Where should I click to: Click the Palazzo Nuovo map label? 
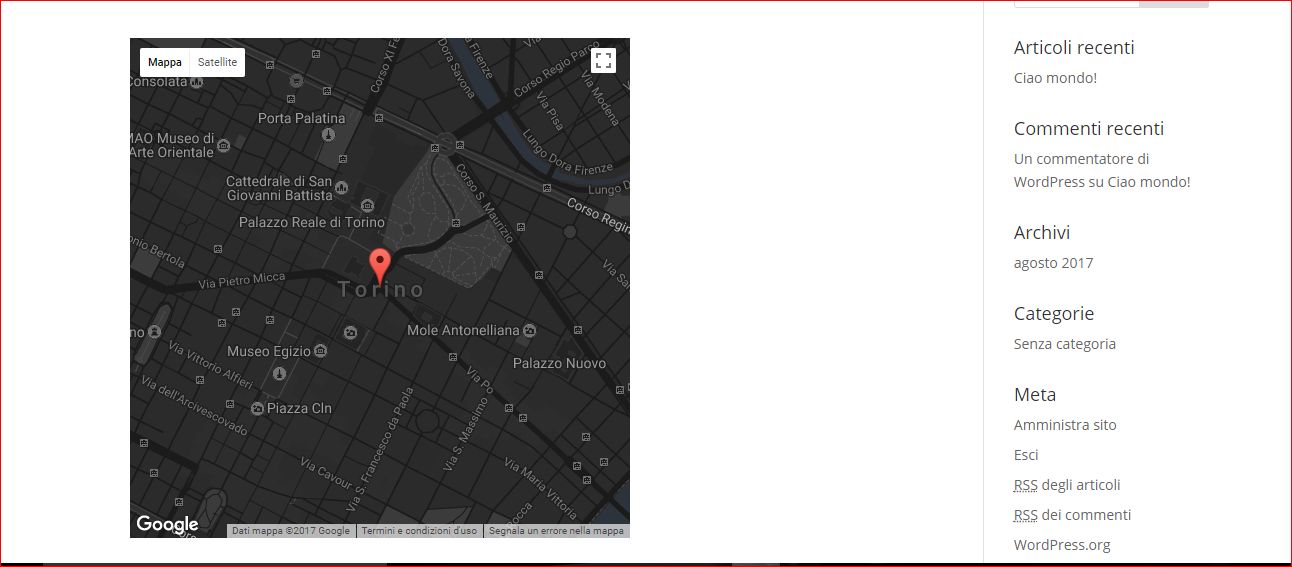[x=559, y=363]
